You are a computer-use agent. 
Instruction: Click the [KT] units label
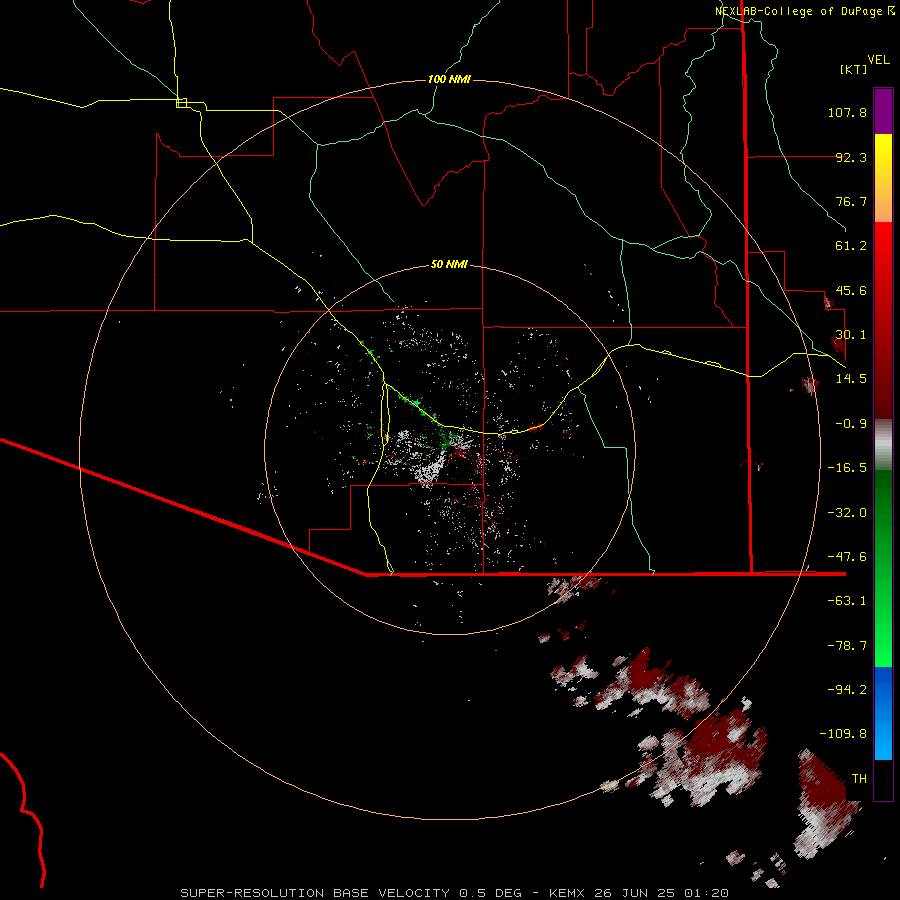pos(854,69)
